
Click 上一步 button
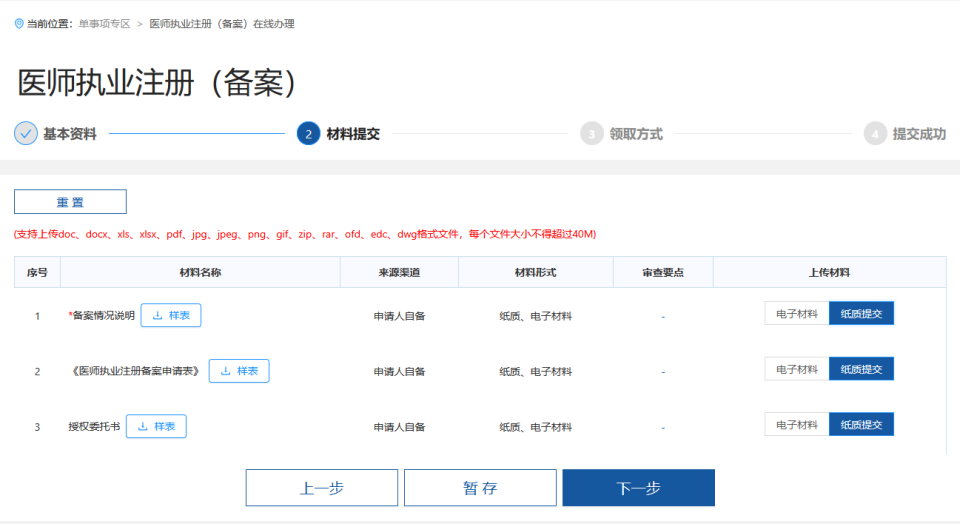point(322,488)
